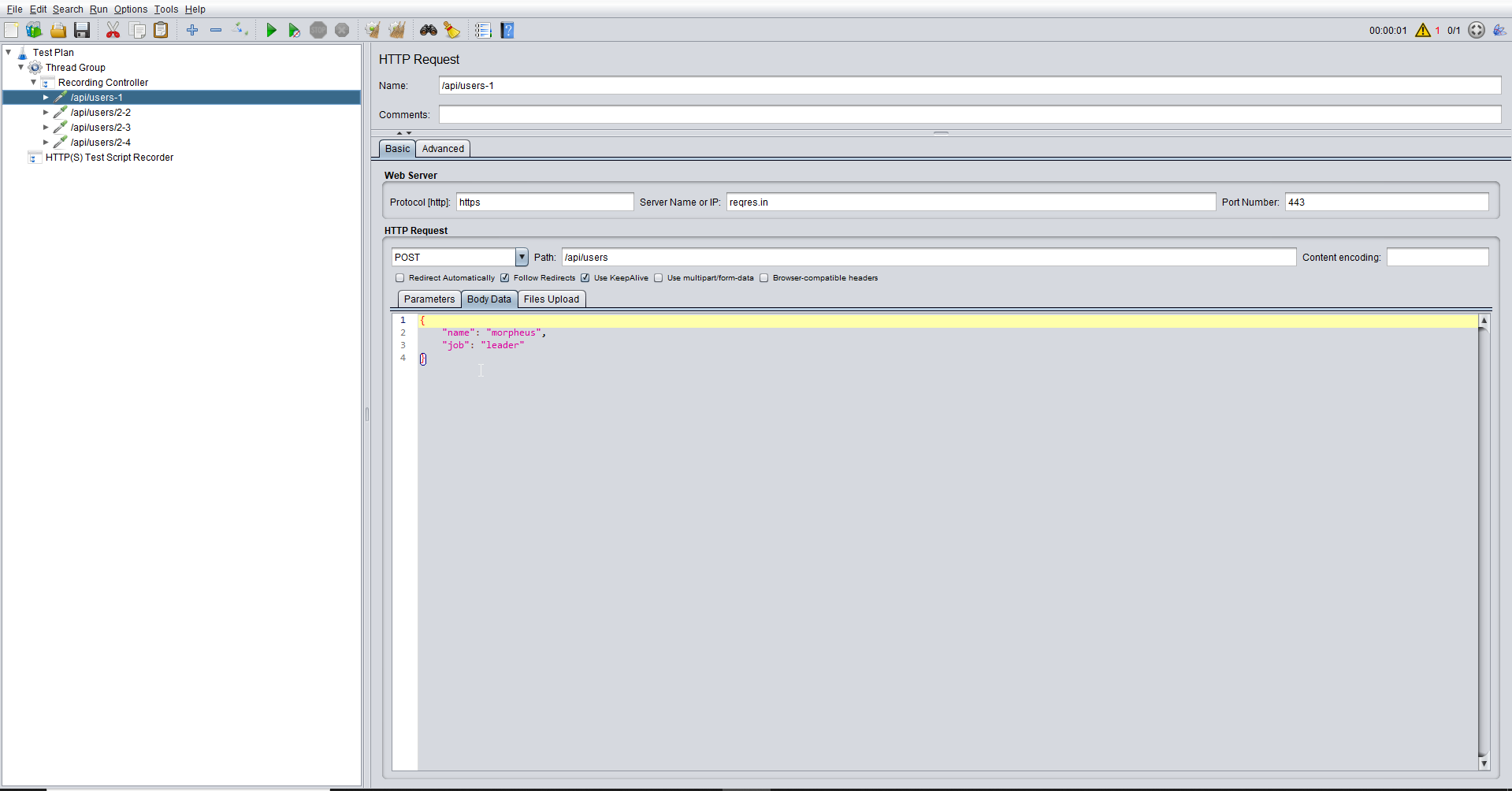Click the Open folder toolbar icon
This screenshot has height=791, width=1512.
[x=58, y=30]
